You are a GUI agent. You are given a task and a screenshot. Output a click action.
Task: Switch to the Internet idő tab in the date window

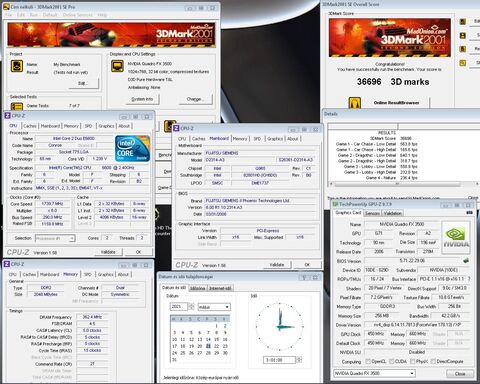click(x=220, y=288)
